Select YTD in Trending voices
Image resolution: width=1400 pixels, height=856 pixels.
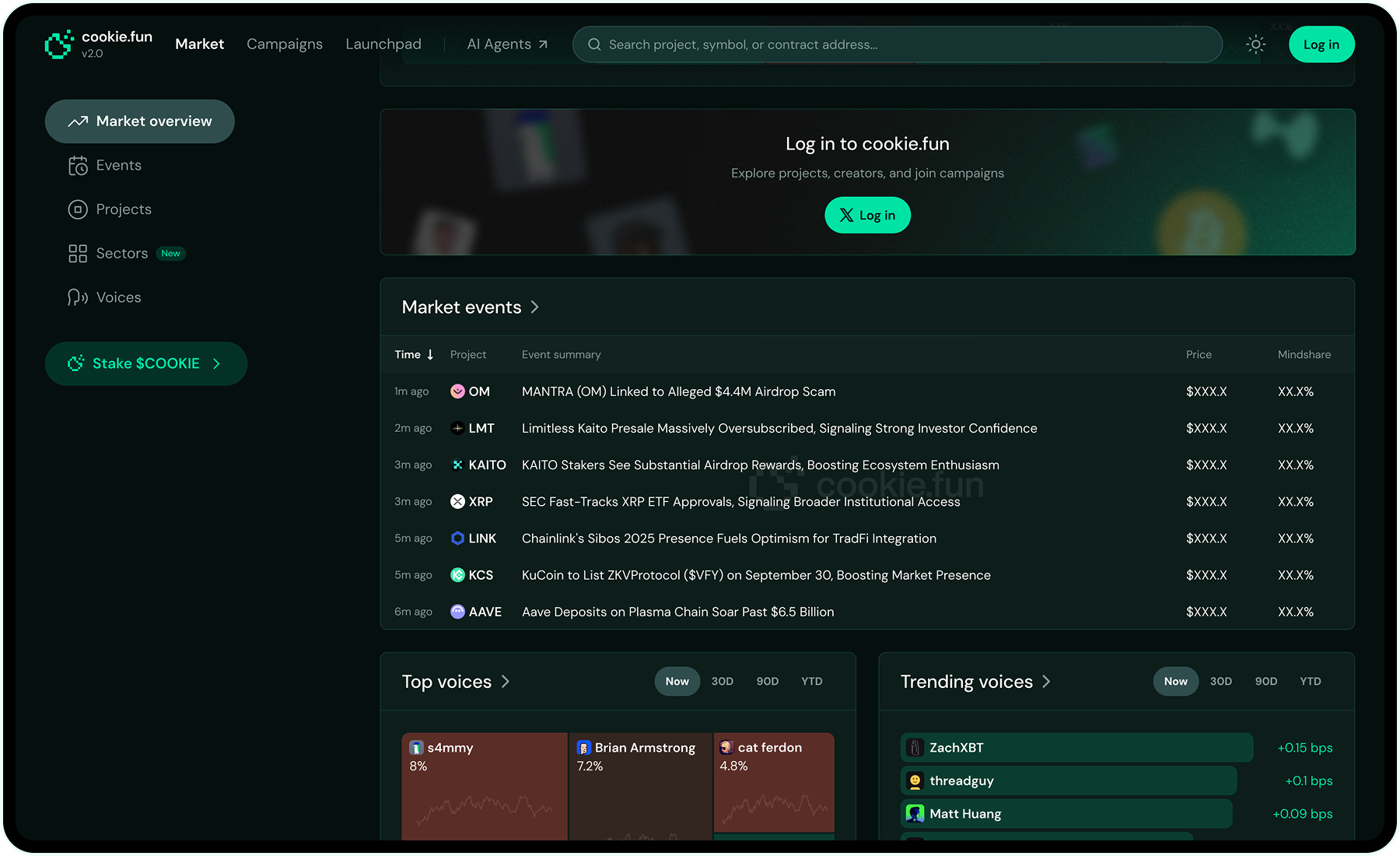click(x=1311, y=682)
